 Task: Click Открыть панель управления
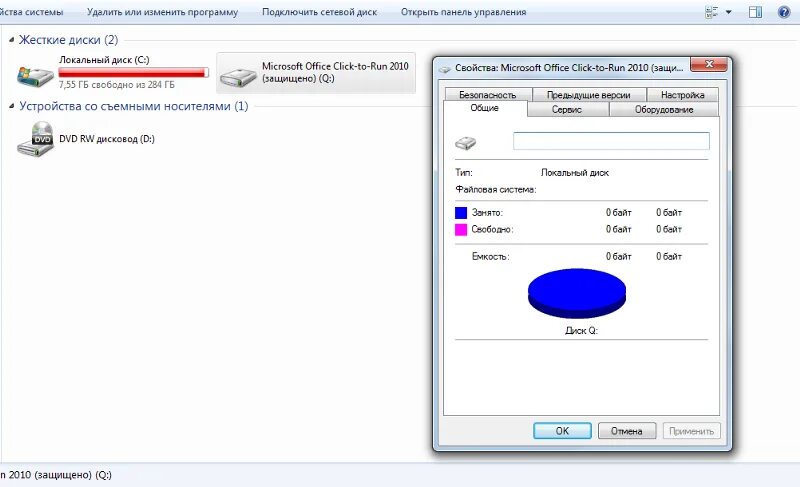pyautogui.click(x=463, y=12)
